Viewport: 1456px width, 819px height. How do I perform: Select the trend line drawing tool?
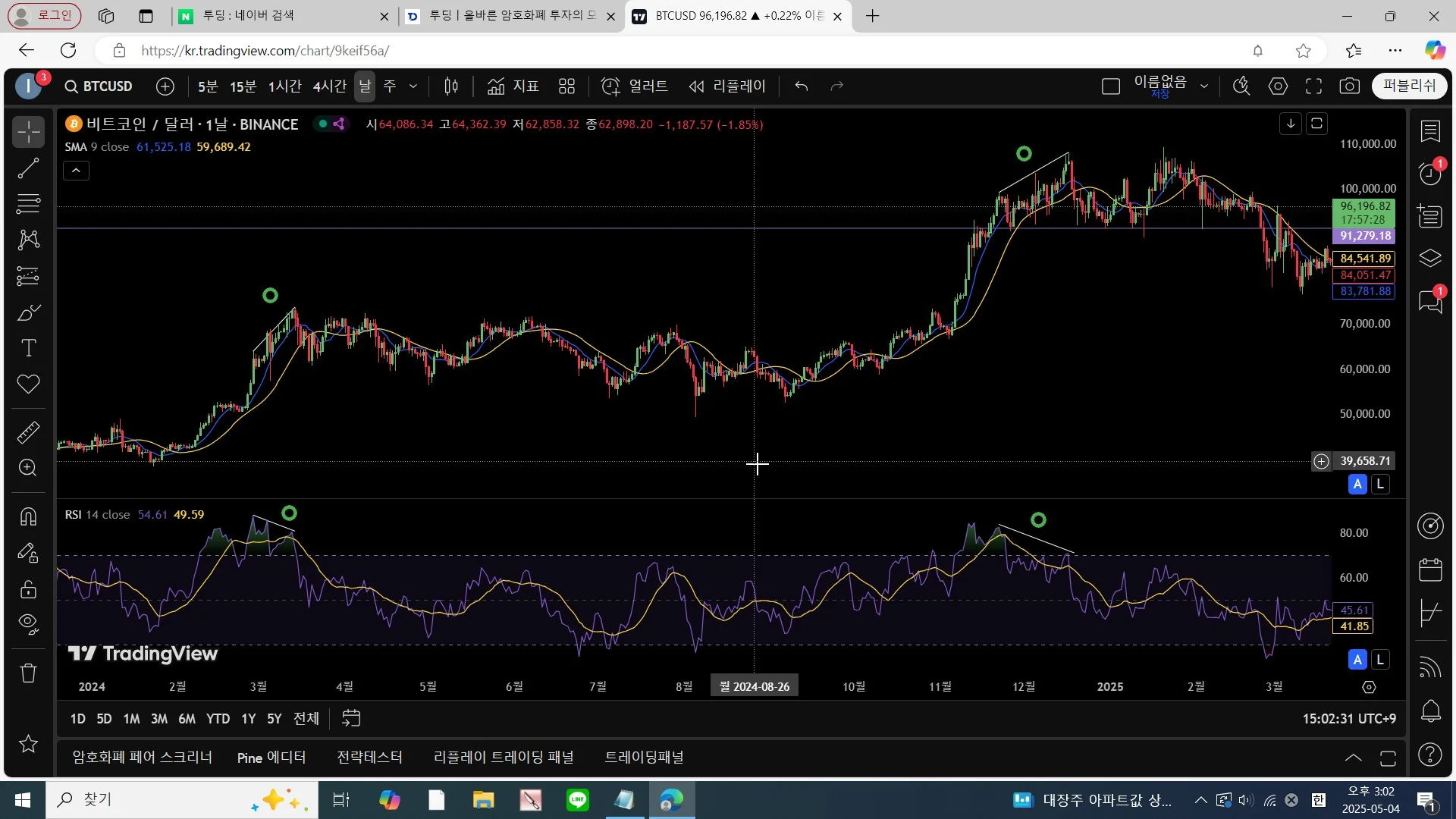point(28,168)
